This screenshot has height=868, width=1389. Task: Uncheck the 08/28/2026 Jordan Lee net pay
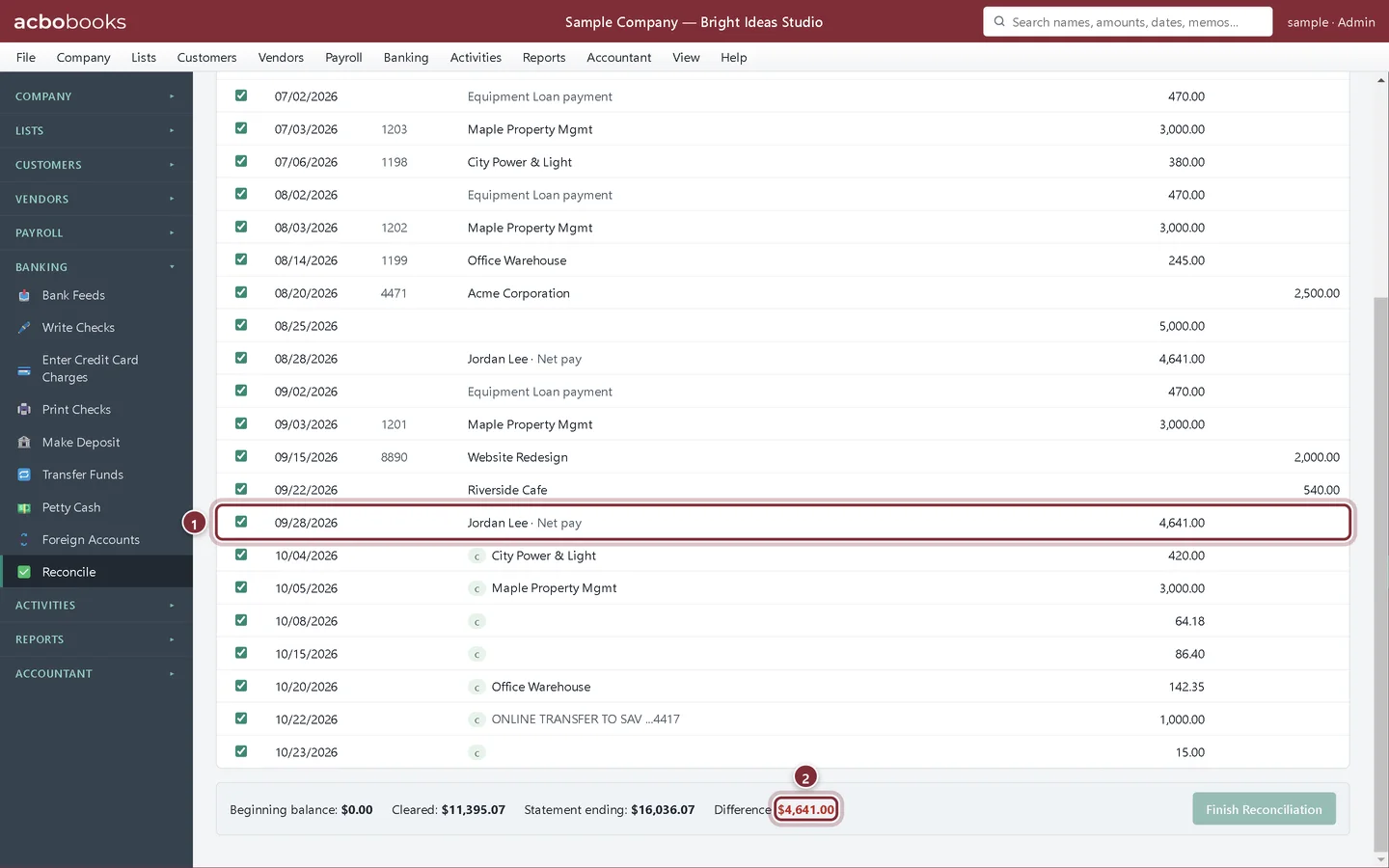point(241,358)
